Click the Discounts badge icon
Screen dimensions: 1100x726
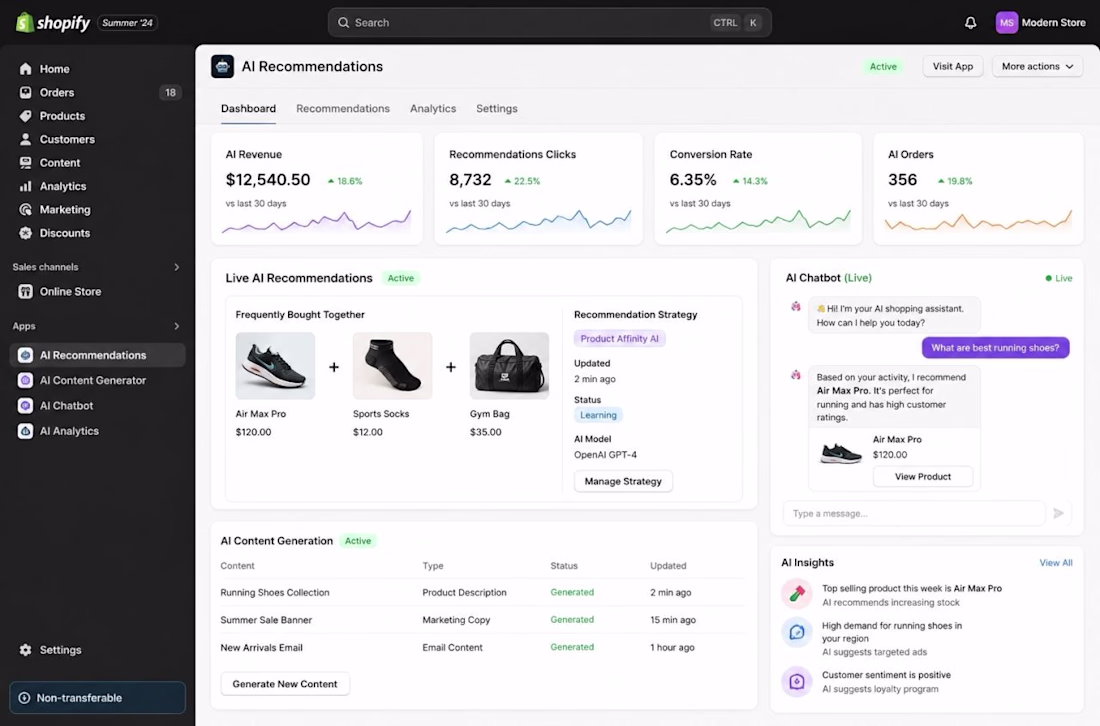25,233
